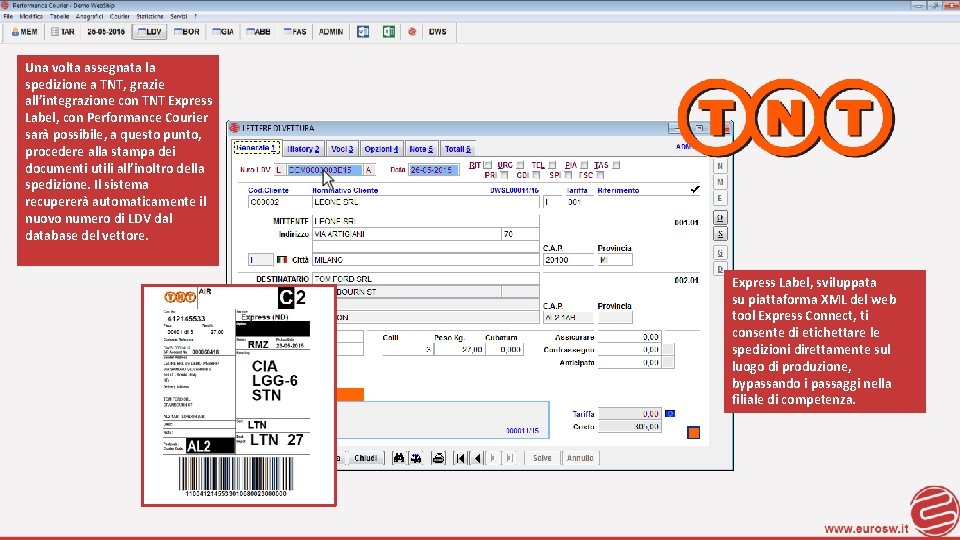The image size is (960, 540).
Task: Toggle the FSC checkbox
Action: tap(600, 175)
